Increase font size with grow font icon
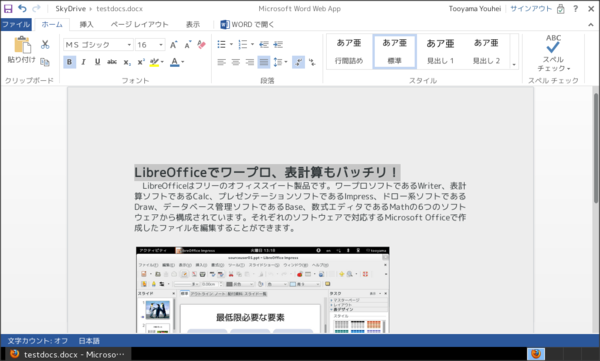 173,45
